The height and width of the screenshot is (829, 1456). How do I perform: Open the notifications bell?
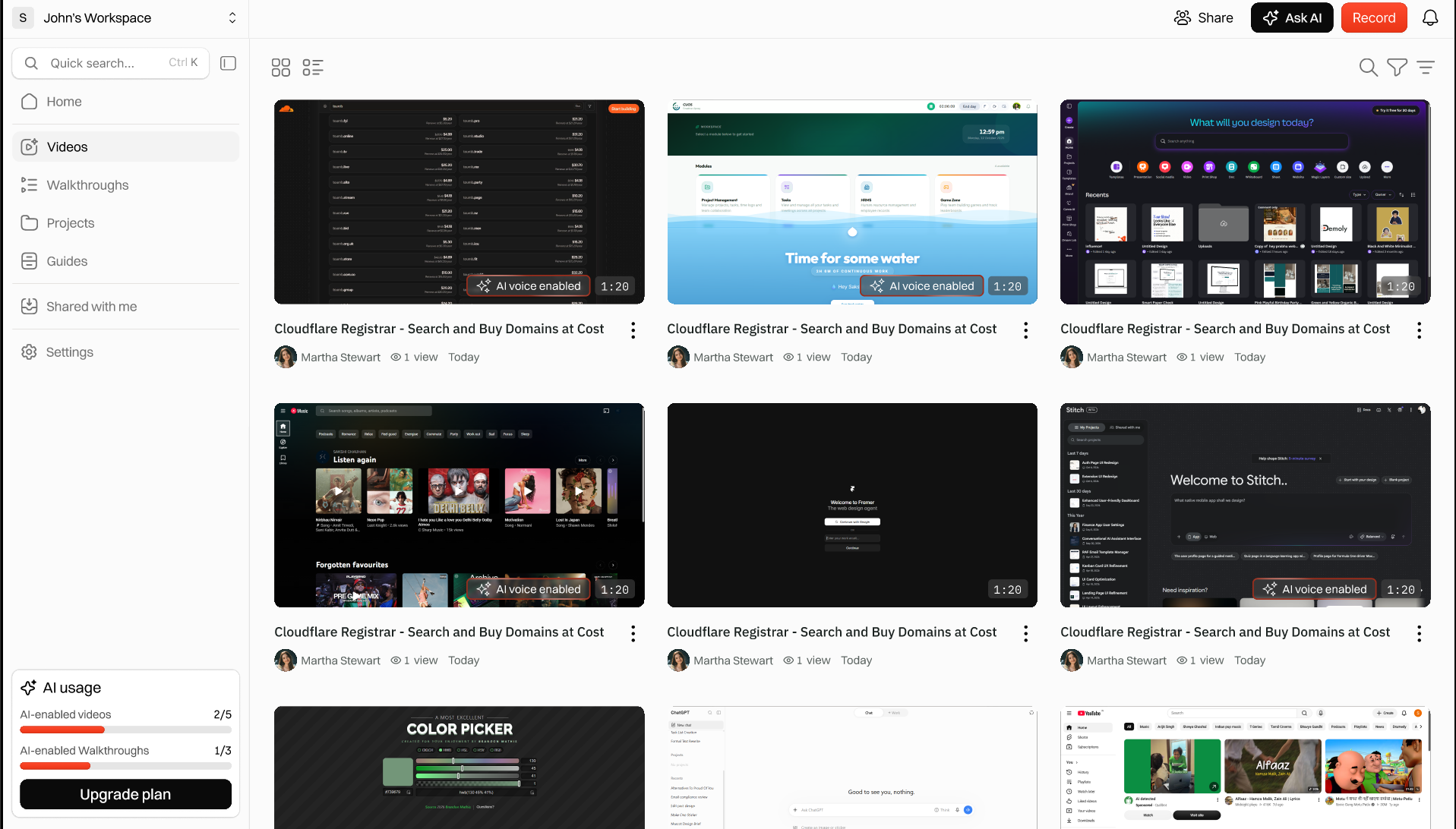(x=1430, y=17)
